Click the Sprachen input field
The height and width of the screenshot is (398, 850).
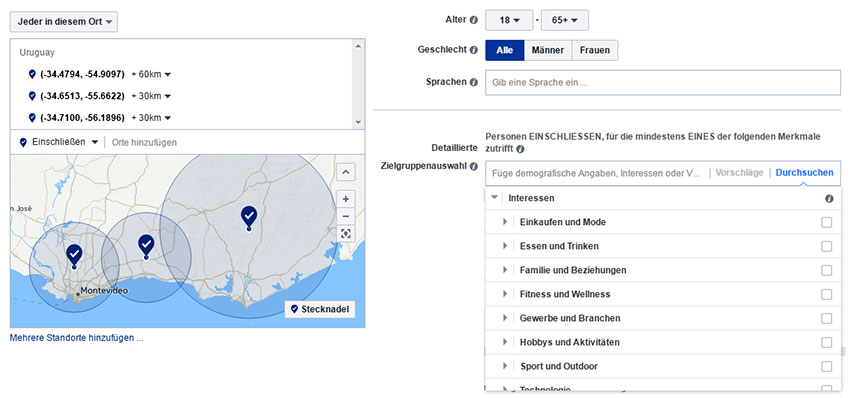[x=662, y=83]
